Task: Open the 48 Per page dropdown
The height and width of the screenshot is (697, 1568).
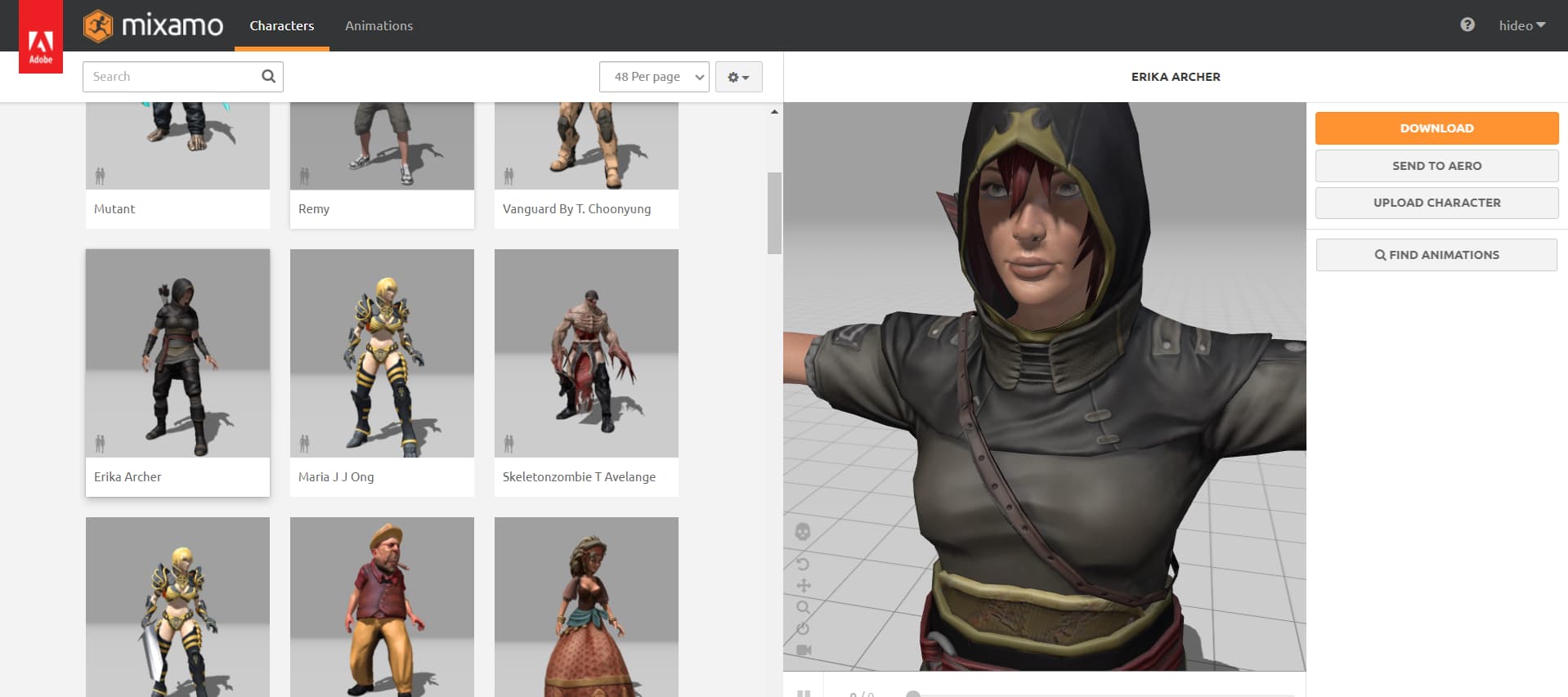Action: [x=654, y=77]
